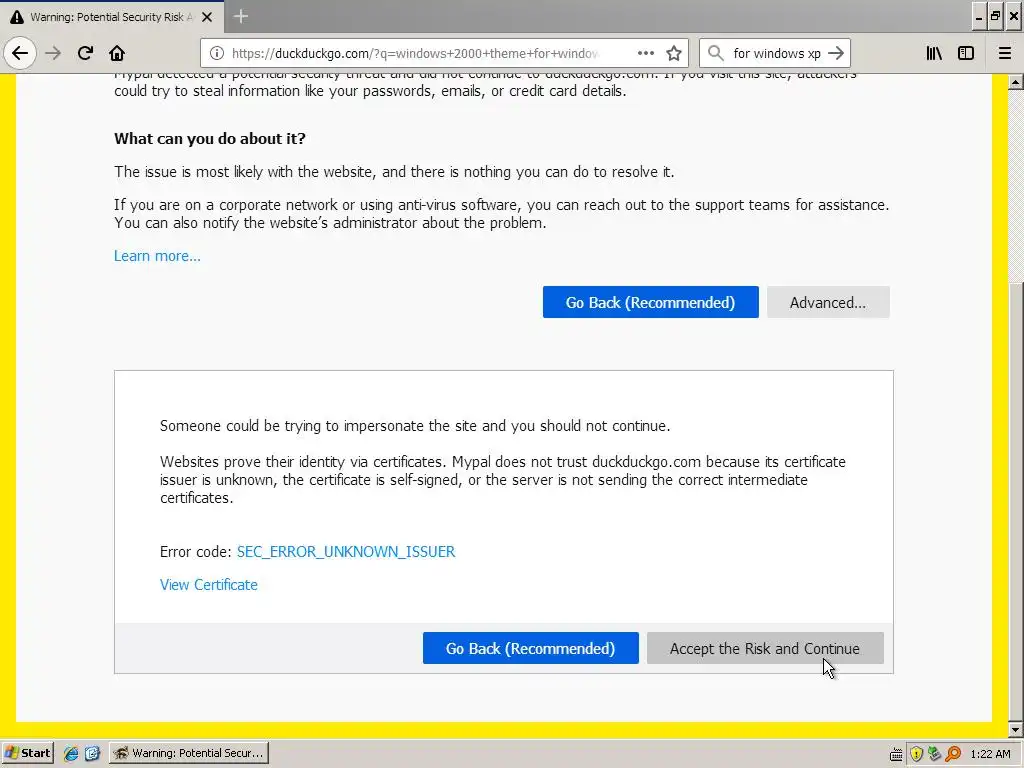Open the Learn more… link
Image resolution: width=1024 pixels, height=768 pixels.
pyautogui.click(x=157, y=256)
